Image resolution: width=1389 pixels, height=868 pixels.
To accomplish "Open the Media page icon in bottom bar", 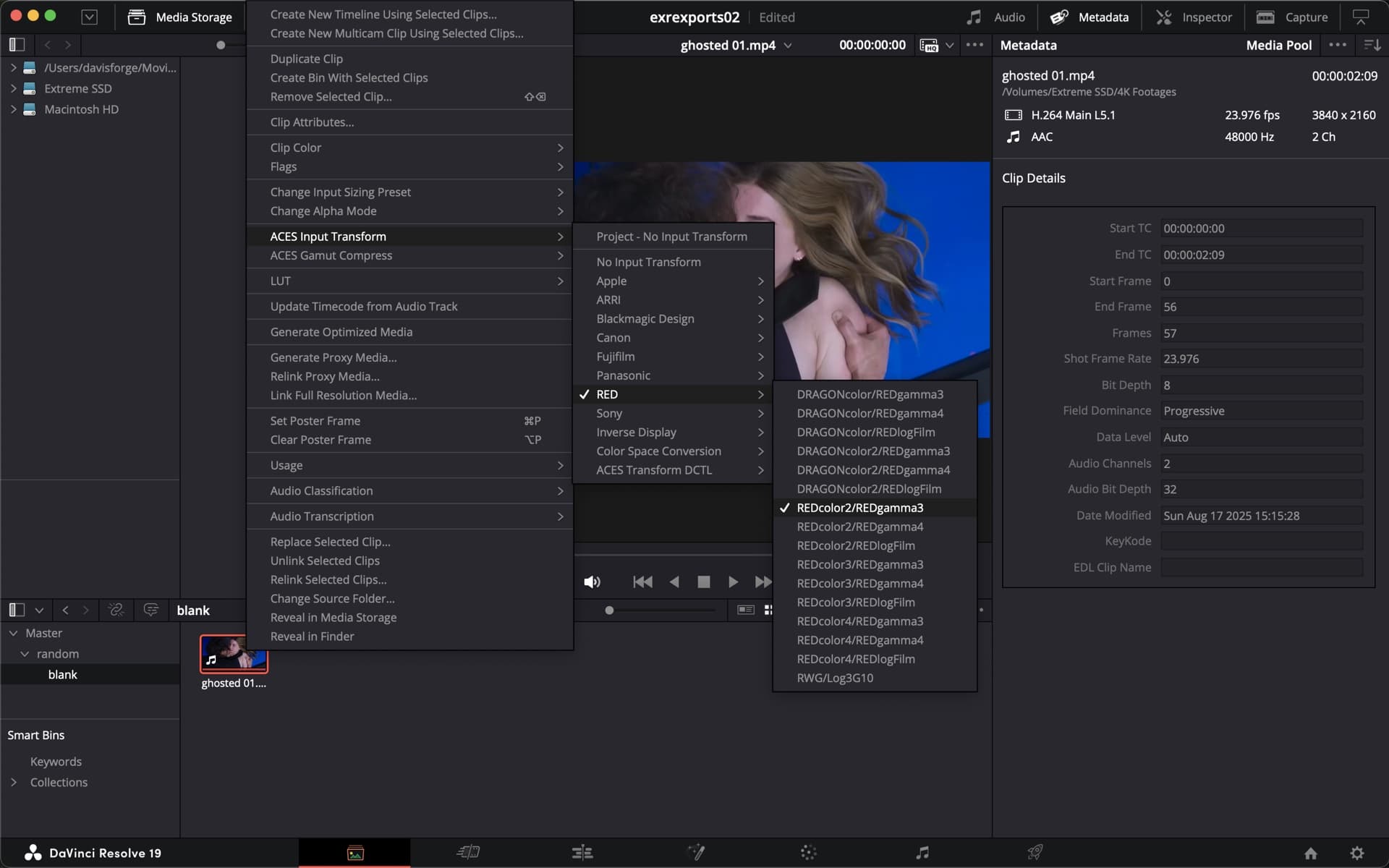I will 354,853.
